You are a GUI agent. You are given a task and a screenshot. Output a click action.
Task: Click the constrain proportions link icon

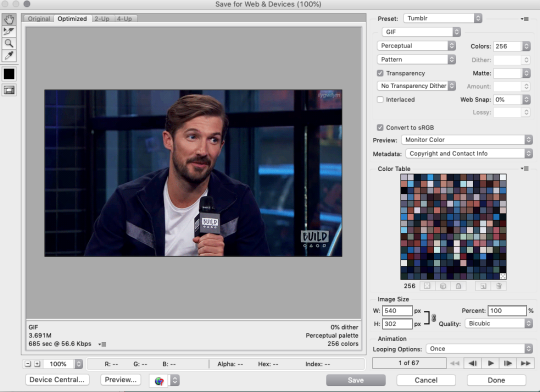point(434,318)
